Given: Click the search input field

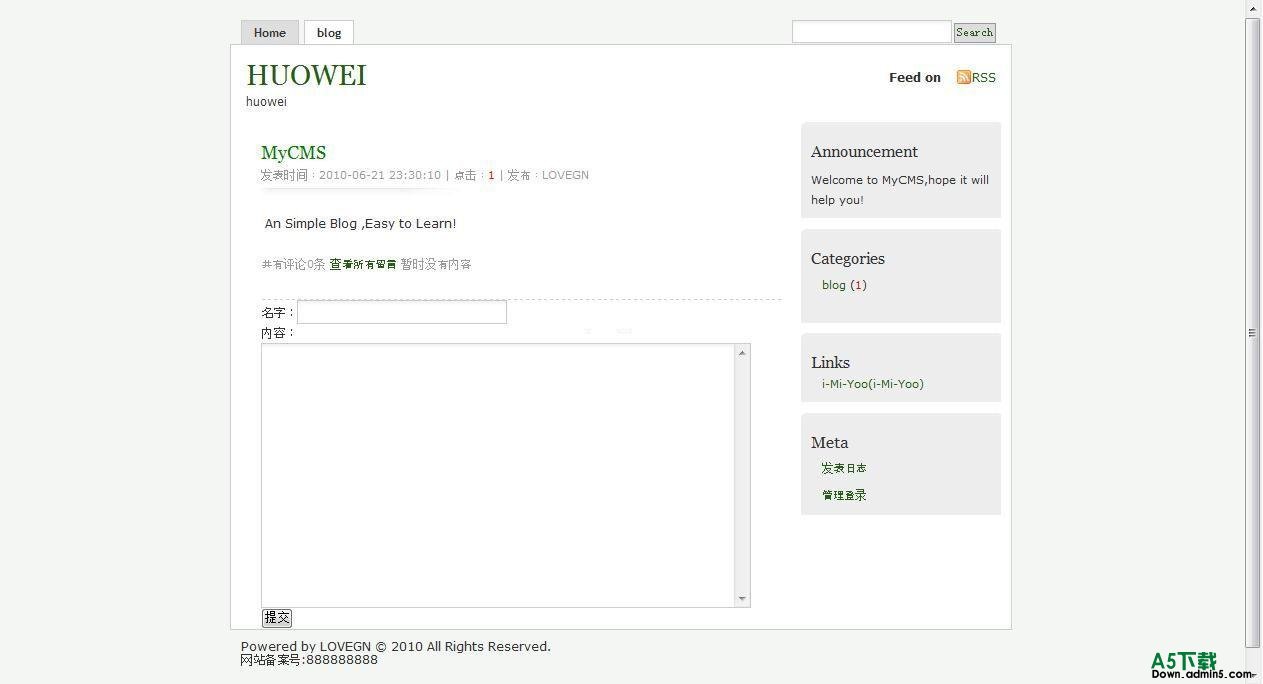Looking at the screenshot, I should pyautogui.click(x=871, y=32).
